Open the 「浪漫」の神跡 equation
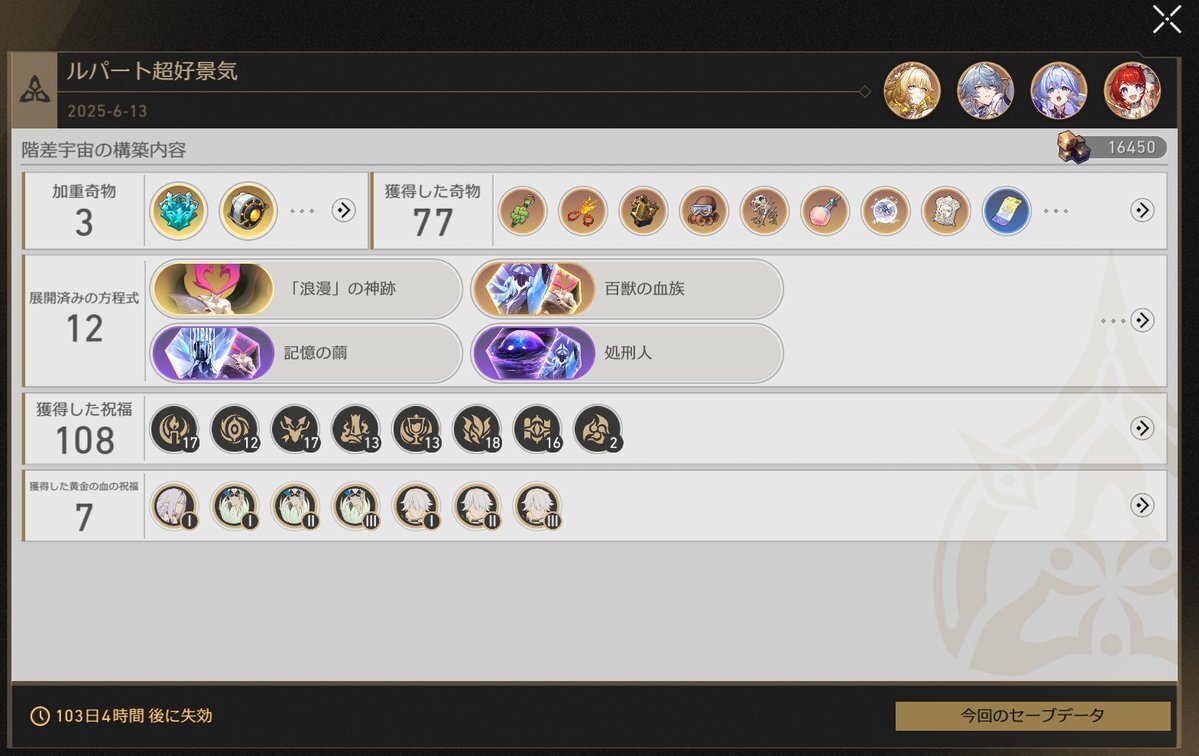The width and height of the screenshot is (1199, 756). click(307, 289)
